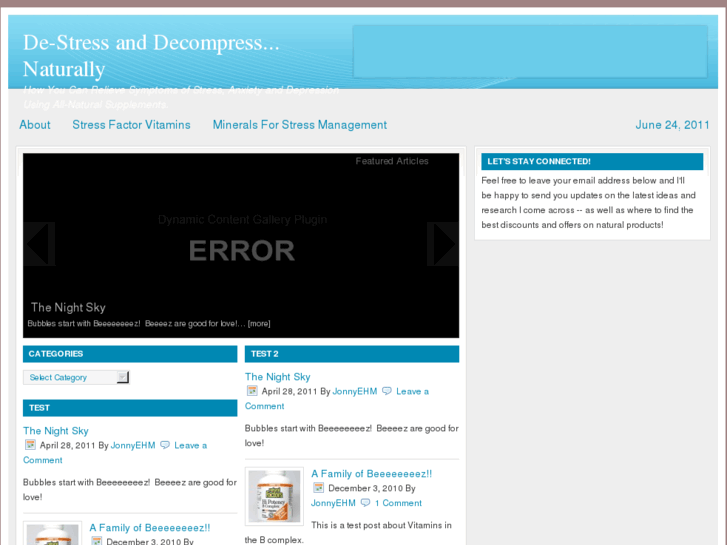Image resolution: width=727 pixels, height=545 pixels.
Task: Click calendar icon next to April 28 in TEST
Action: [30, 445]
